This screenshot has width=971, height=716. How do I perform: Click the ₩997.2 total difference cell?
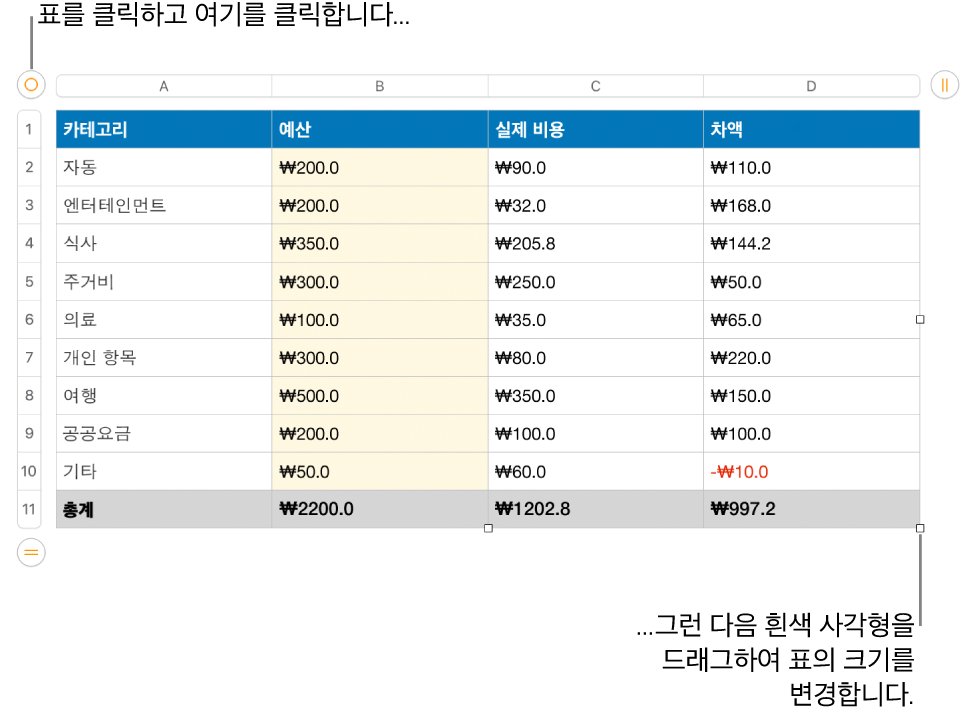pyautogui.click(x=811, y=509)
